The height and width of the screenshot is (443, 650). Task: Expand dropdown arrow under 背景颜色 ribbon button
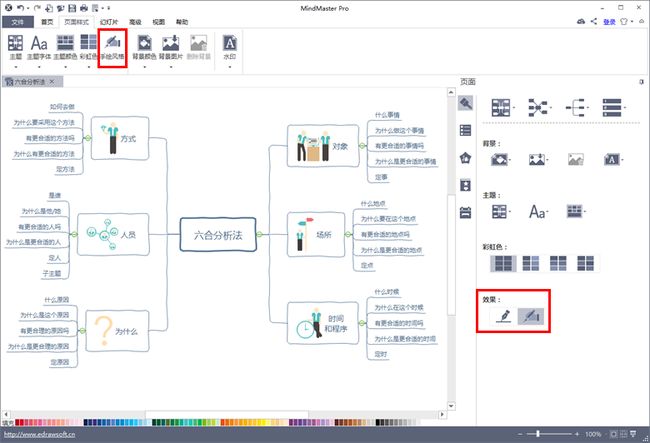pyautogui.click(x=144, y=66)
